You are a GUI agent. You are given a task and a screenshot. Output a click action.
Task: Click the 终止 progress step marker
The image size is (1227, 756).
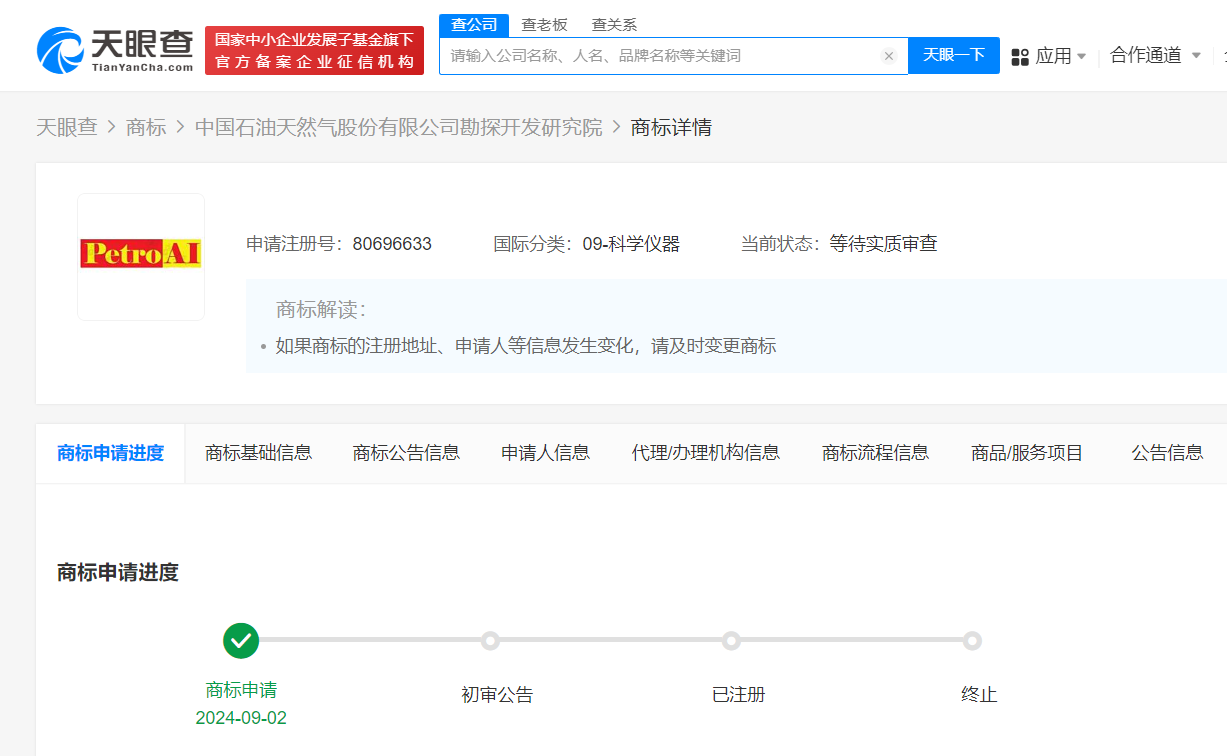[972, 640]
